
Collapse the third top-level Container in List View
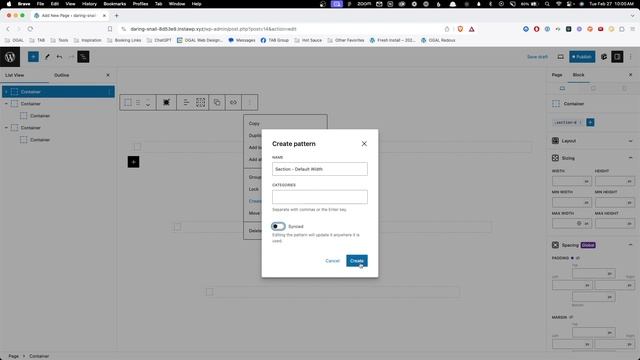click(x=6, y=128)
